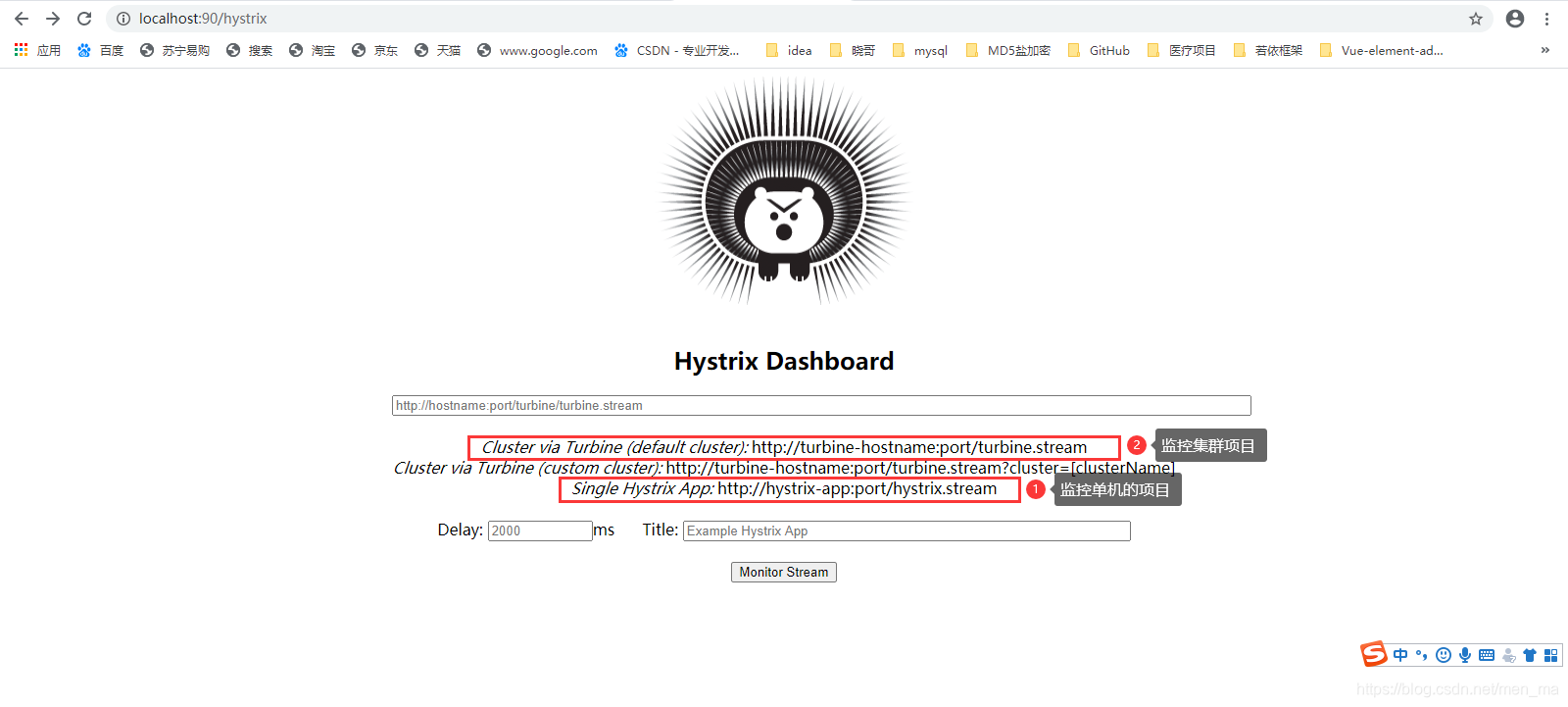1568x707 pixels.
Task: Click the custom cluster turbine.stream example text
Action: pos(784,468)
